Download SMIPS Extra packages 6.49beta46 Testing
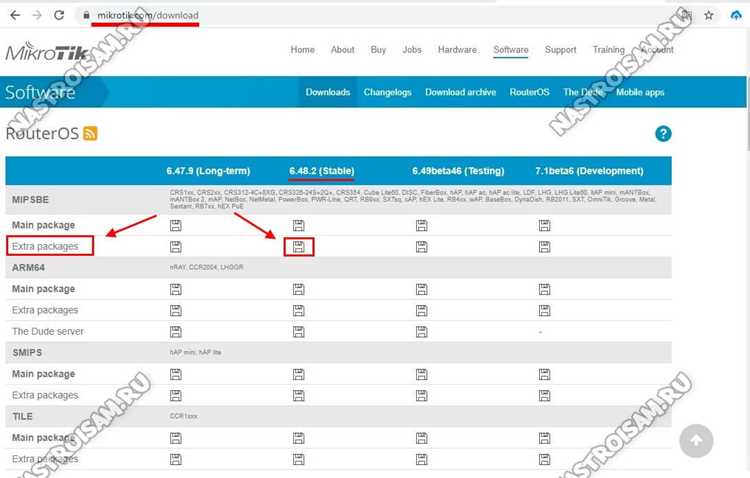750x478 pixels. pos(421,396)
